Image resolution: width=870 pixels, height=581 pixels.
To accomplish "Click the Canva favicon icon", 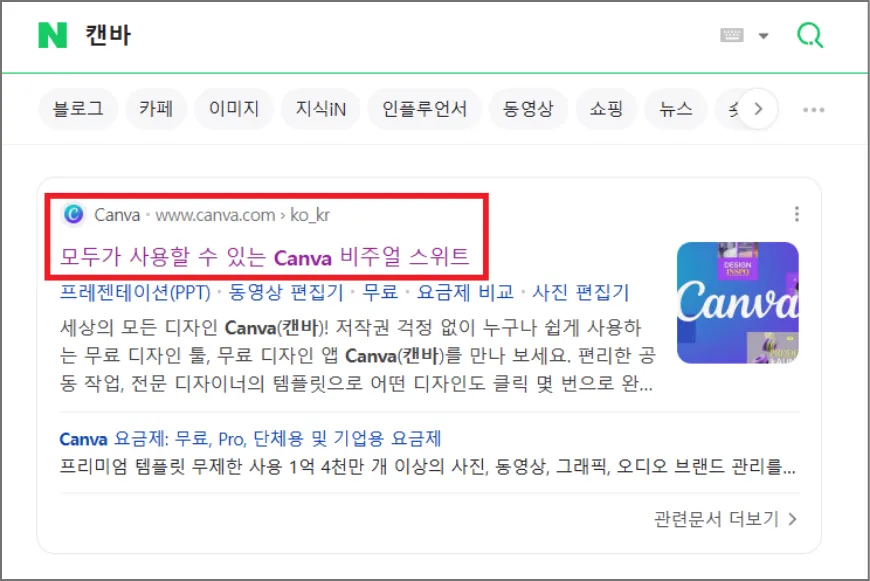I will [x=73, y=214].
